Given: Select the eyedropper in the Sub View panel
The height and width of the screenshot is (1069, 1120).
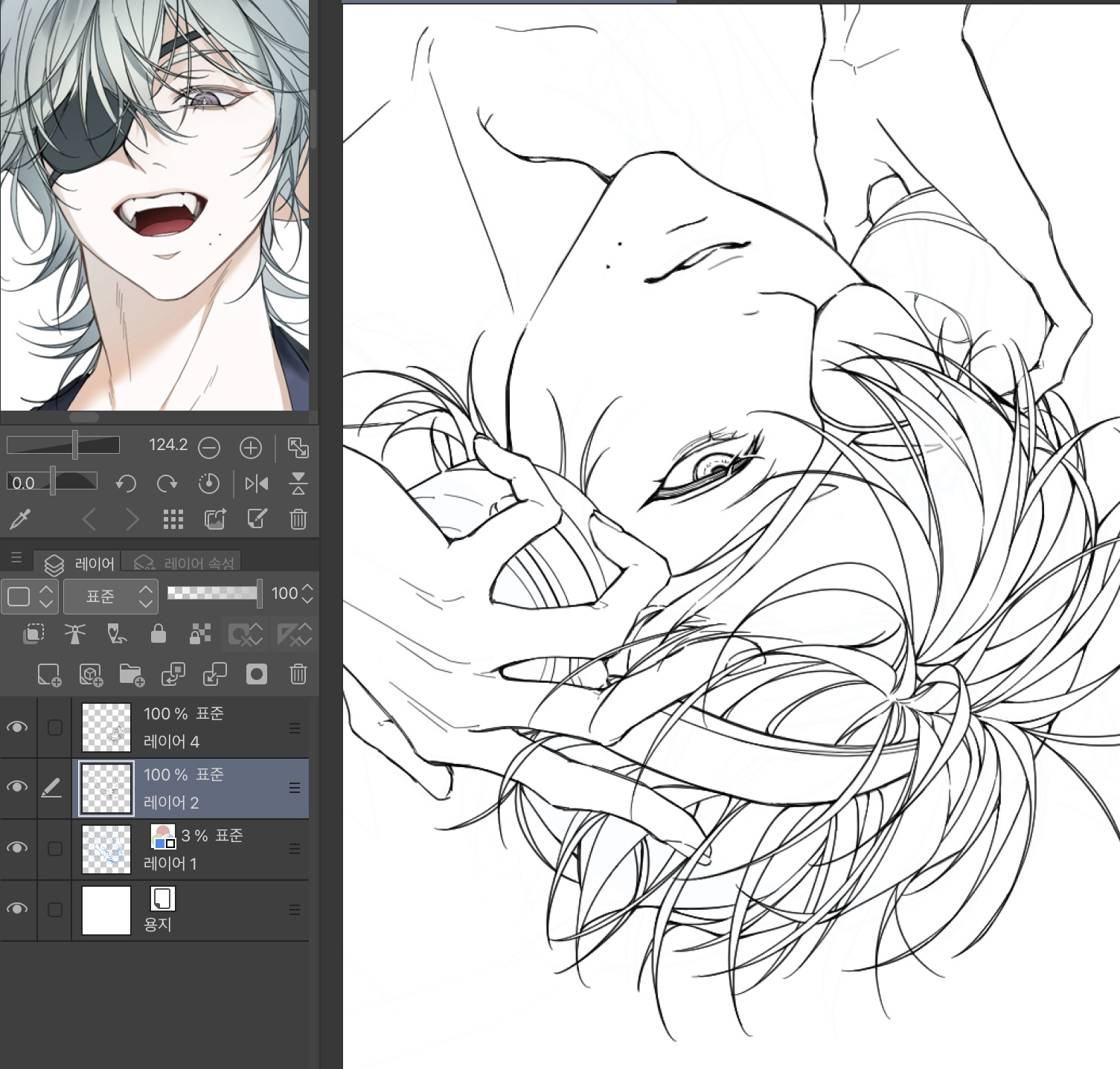Looking at the screenshot, I should point(20,519).
